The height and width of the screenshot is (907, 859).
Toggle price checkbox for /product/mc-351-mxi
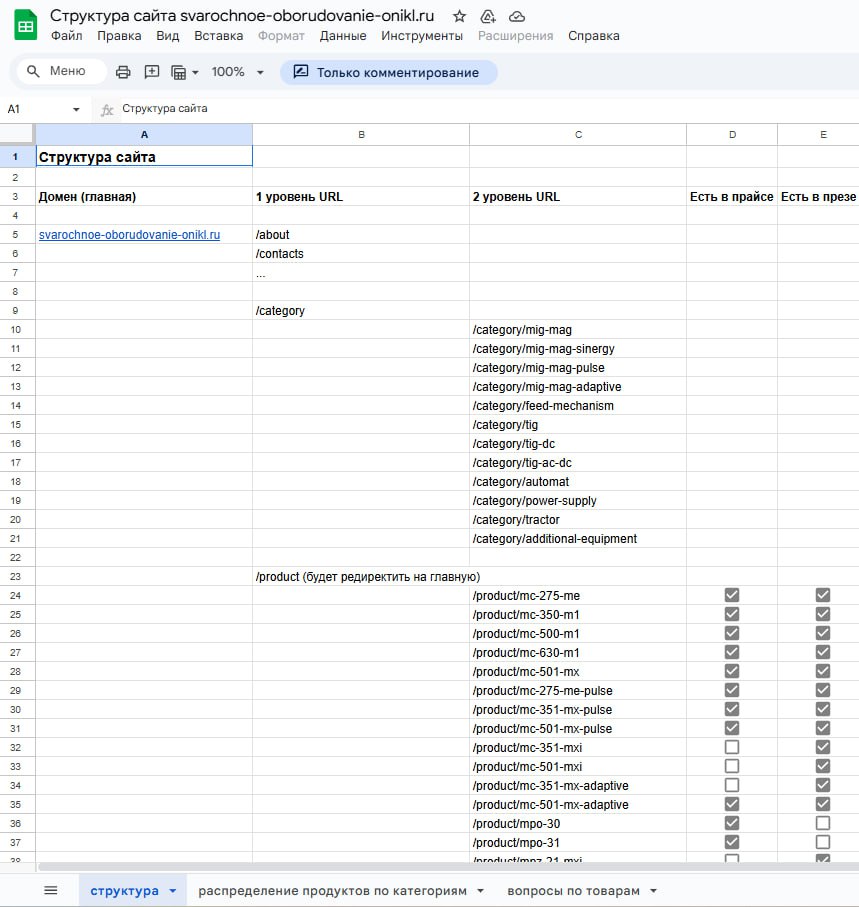tap(732, 747)
